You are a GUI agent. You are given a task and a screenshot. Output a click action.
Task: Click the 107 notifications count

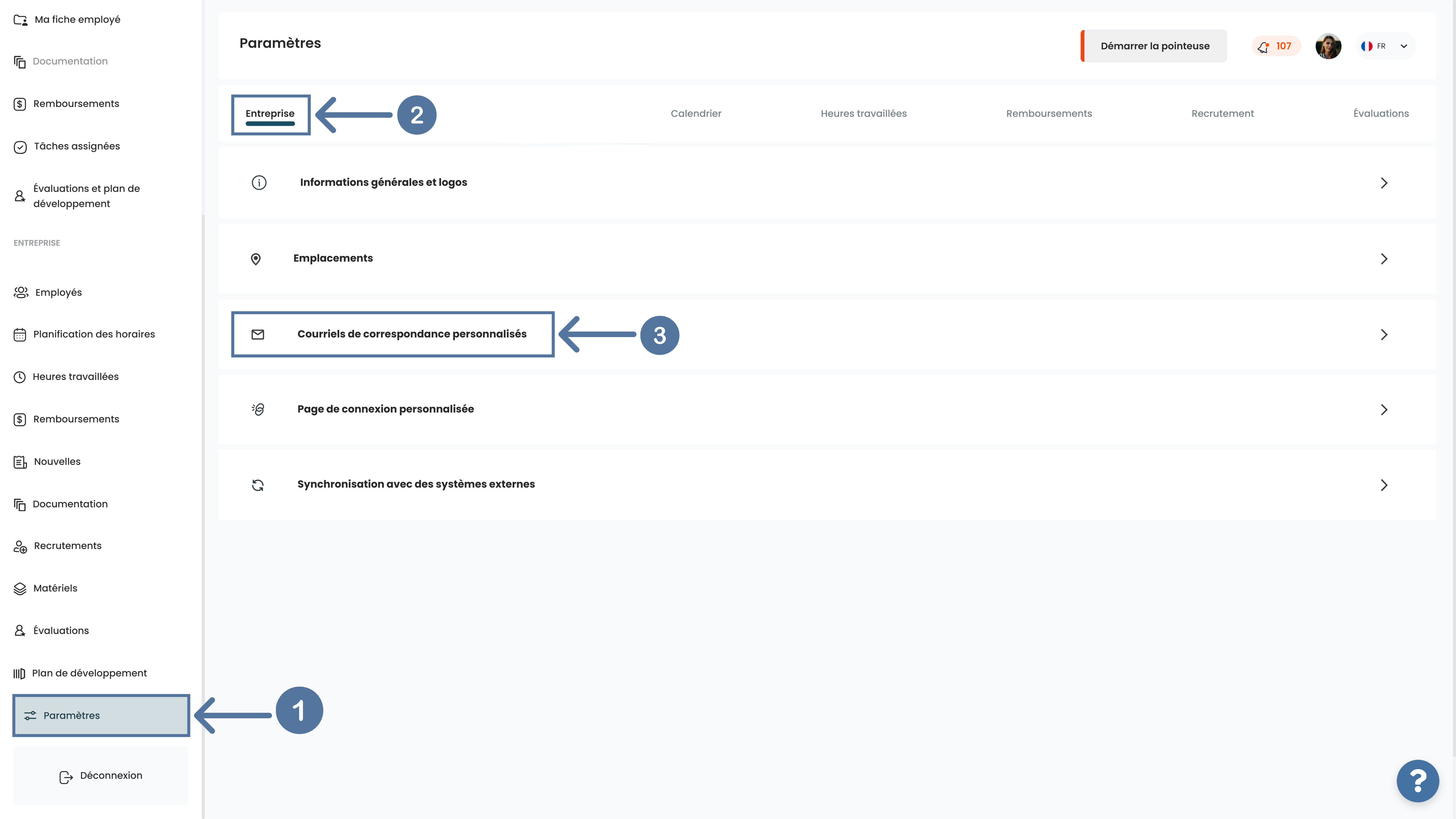(x=1284, y=46)
